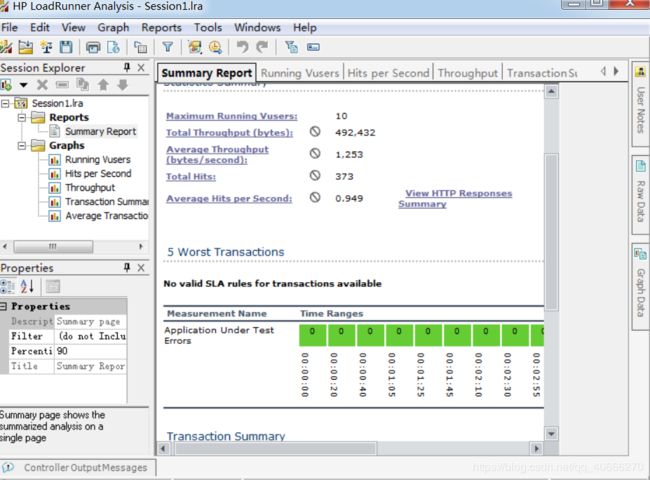Click the add new graph icon in Session Explorer

[x=6, y=85]
